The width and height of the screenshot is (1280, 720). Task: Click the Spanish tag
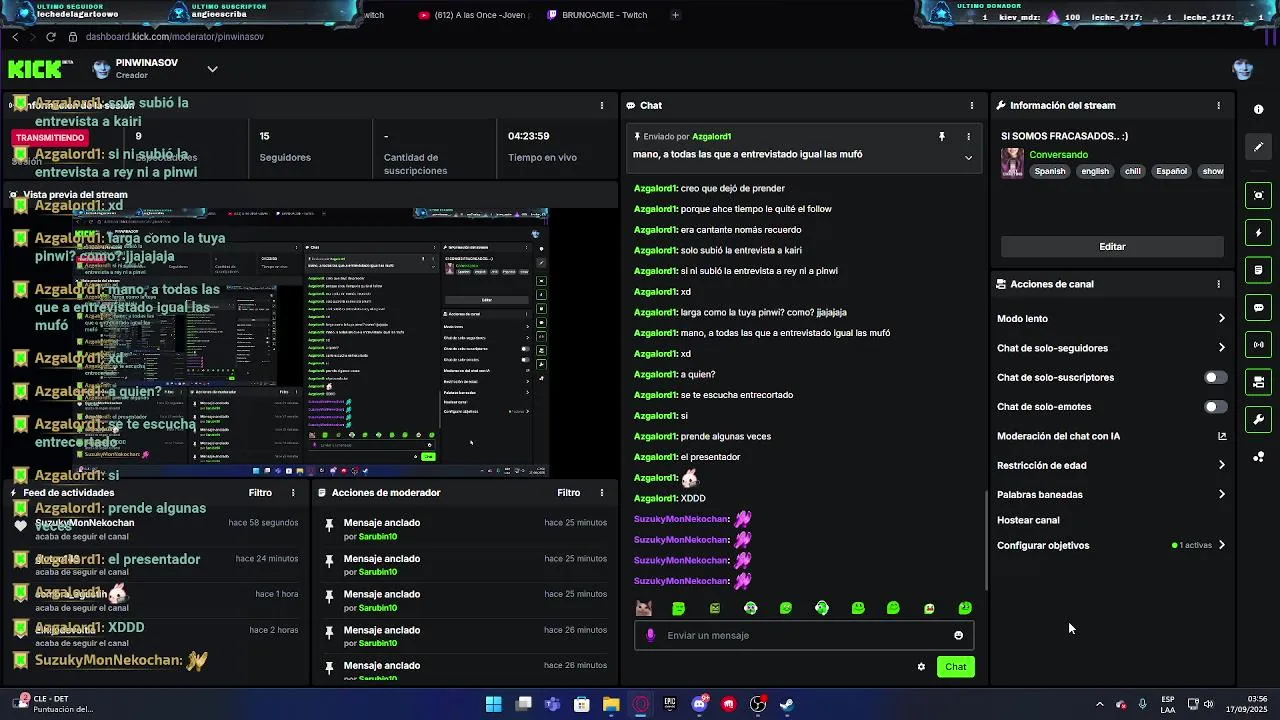click(x=1050, y=171)
